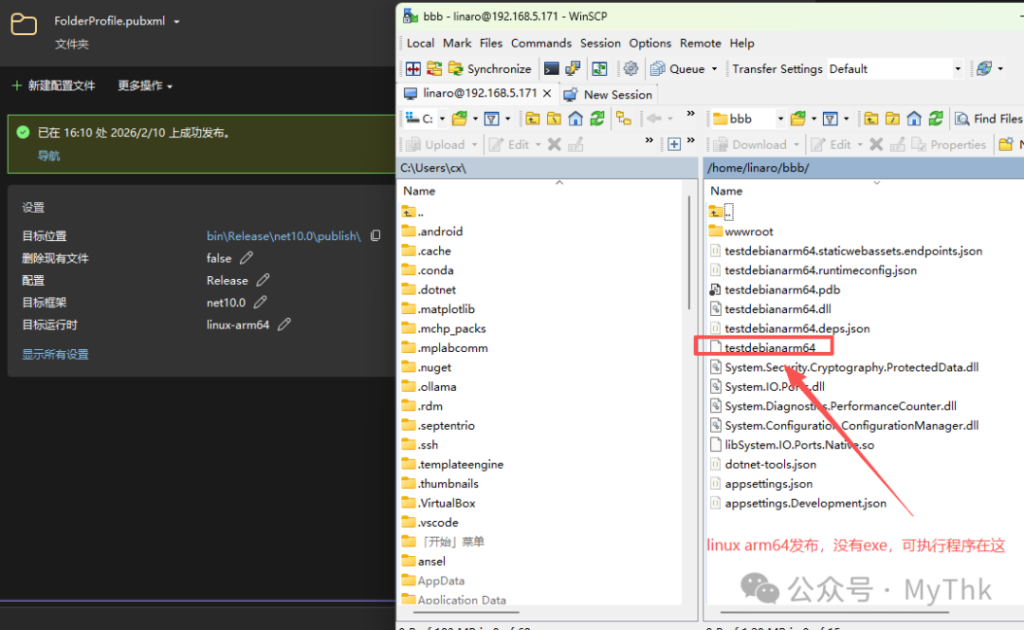
Task: Expand the remote panel Filter dropdown arrow
Action: click(x=846, y=119)
